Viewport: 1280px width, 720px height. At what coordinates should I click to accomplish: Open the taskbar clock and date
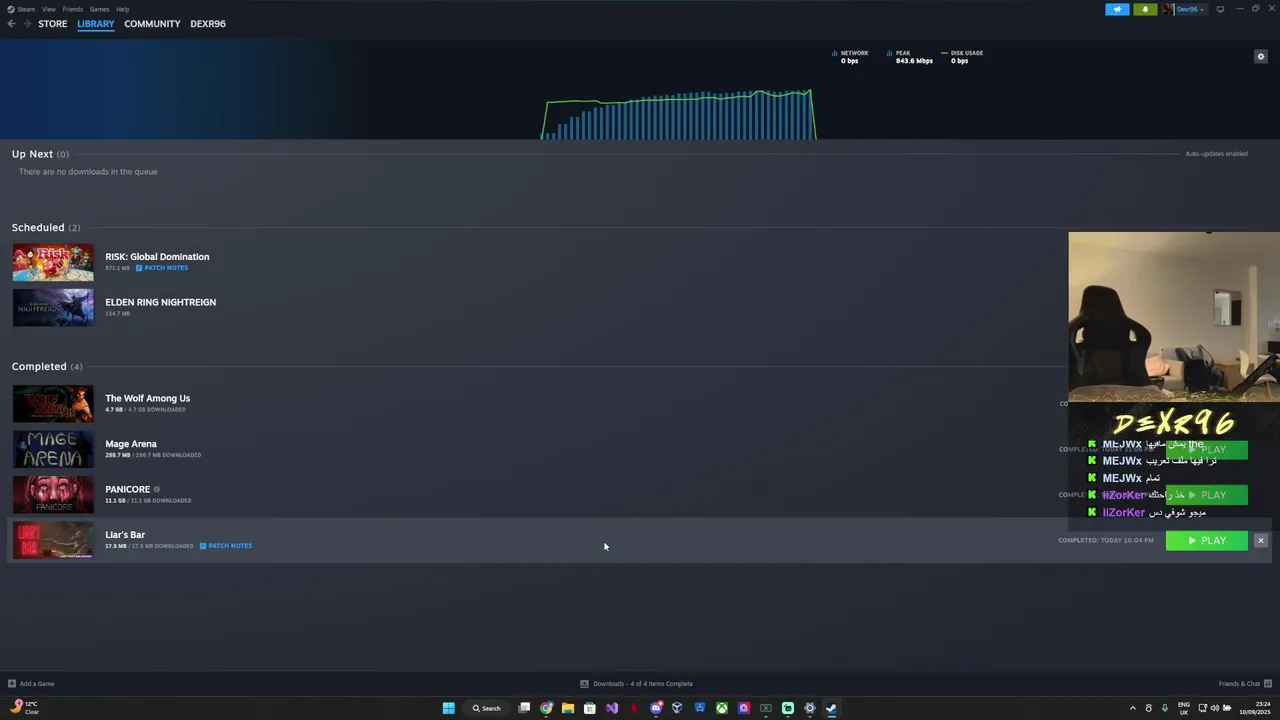click(1254, 708)
